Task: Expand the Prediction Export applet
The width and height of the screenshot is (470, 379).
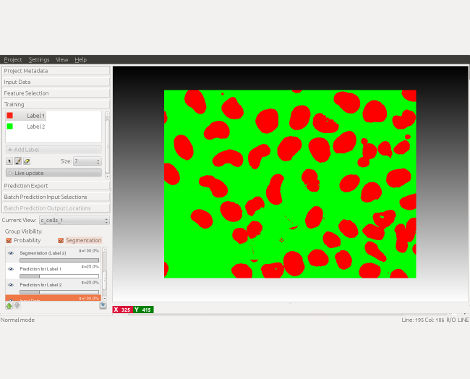Action: 56,186
